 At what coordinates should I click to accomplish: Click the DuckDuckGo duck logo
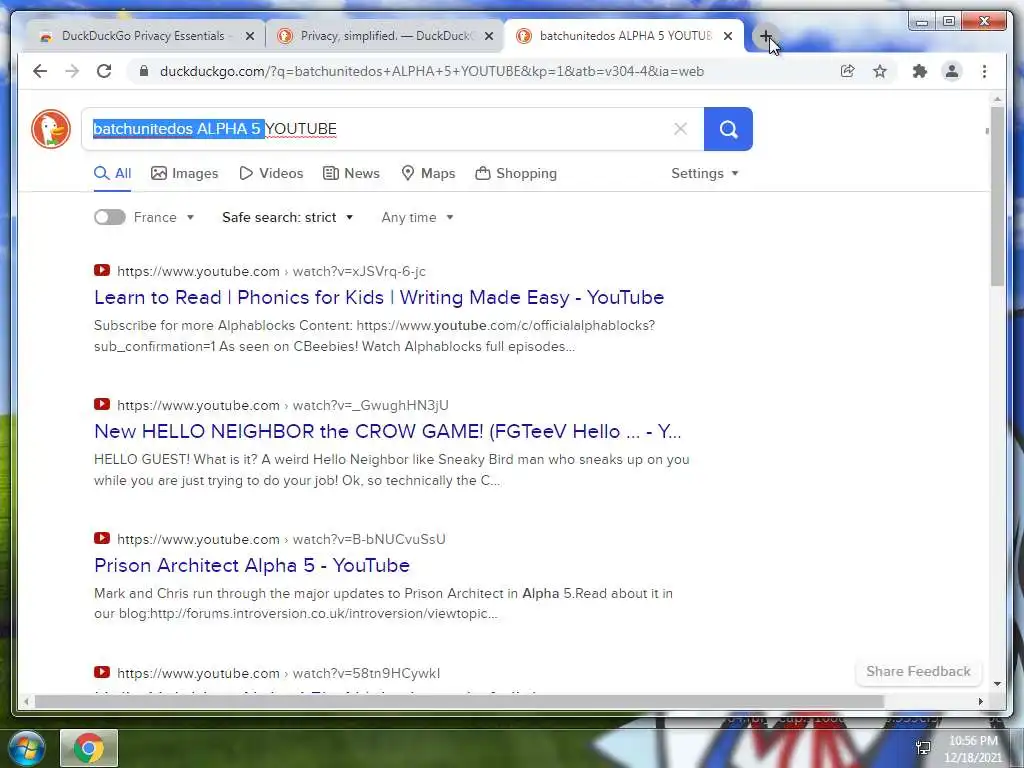click(51, 129)
